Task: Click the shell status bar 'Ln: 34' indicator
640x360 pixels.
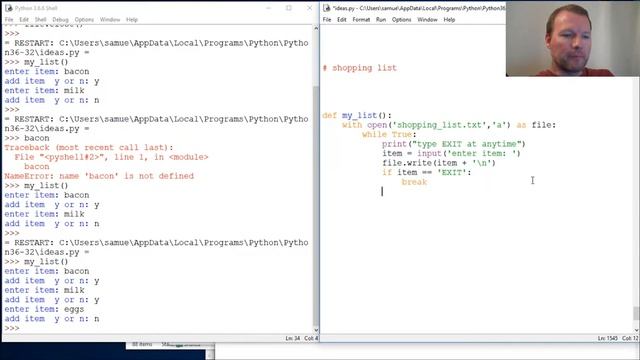Action: [293, 338]
